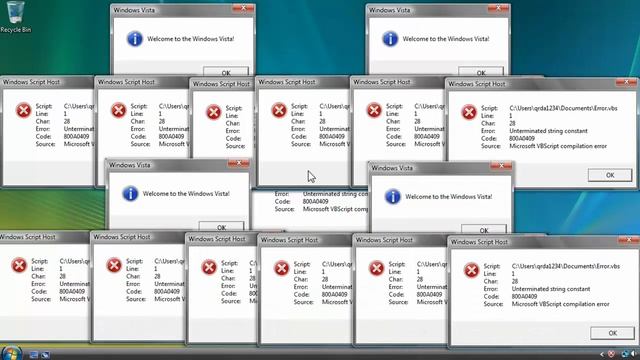Click error icon in leftmost upper-row Script Host dialog
This screenshot has width=640, height=360.
[x=23, y=110]
